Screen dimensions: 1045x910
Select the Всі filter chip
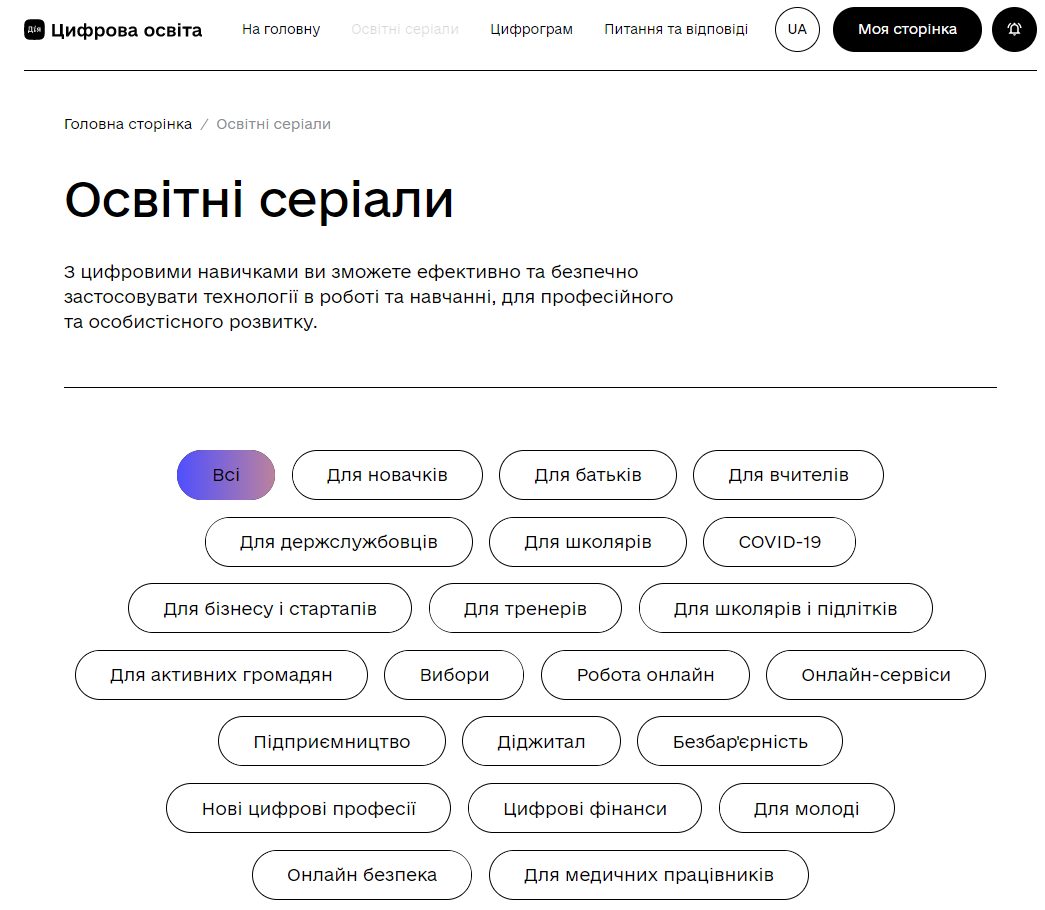point(226,475)
